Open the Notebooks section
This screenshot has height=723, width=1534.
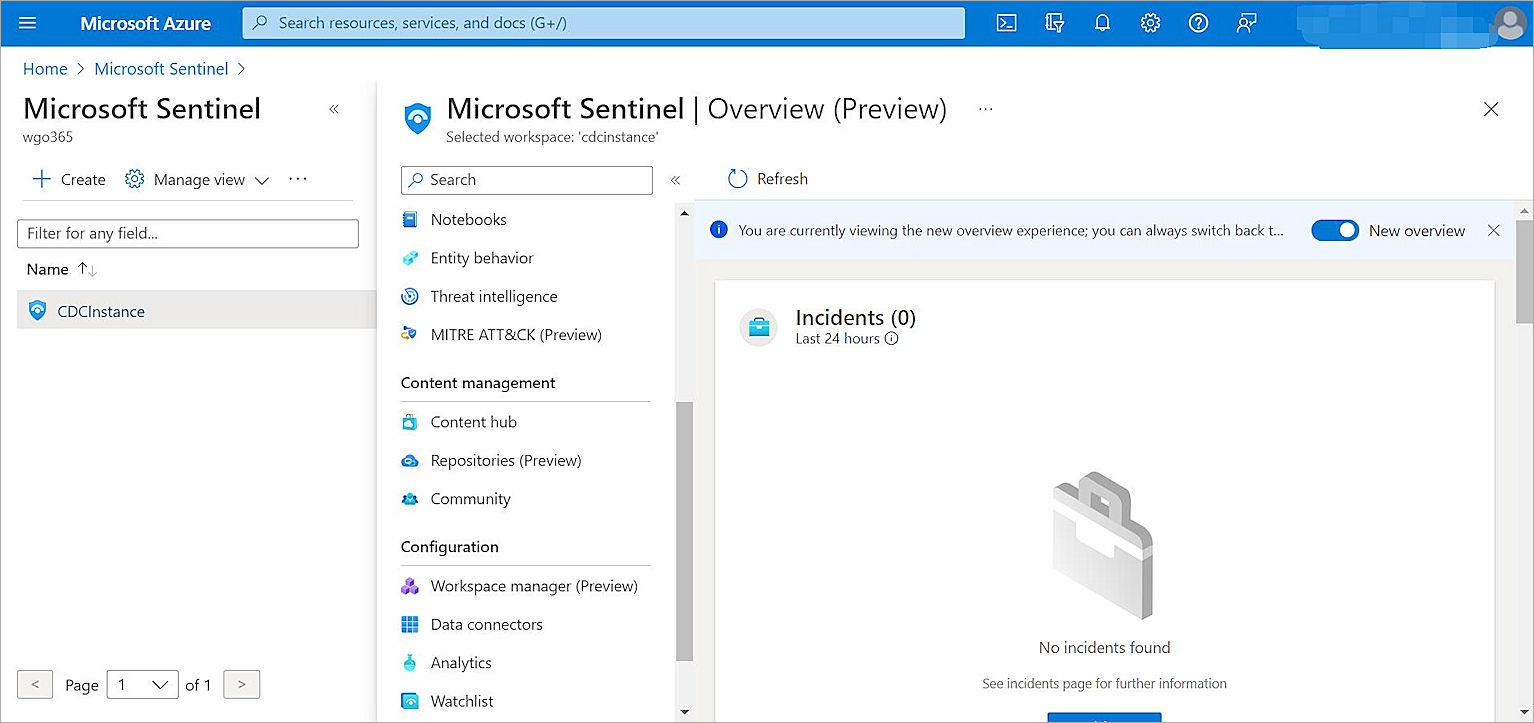[x=466, y=219]
